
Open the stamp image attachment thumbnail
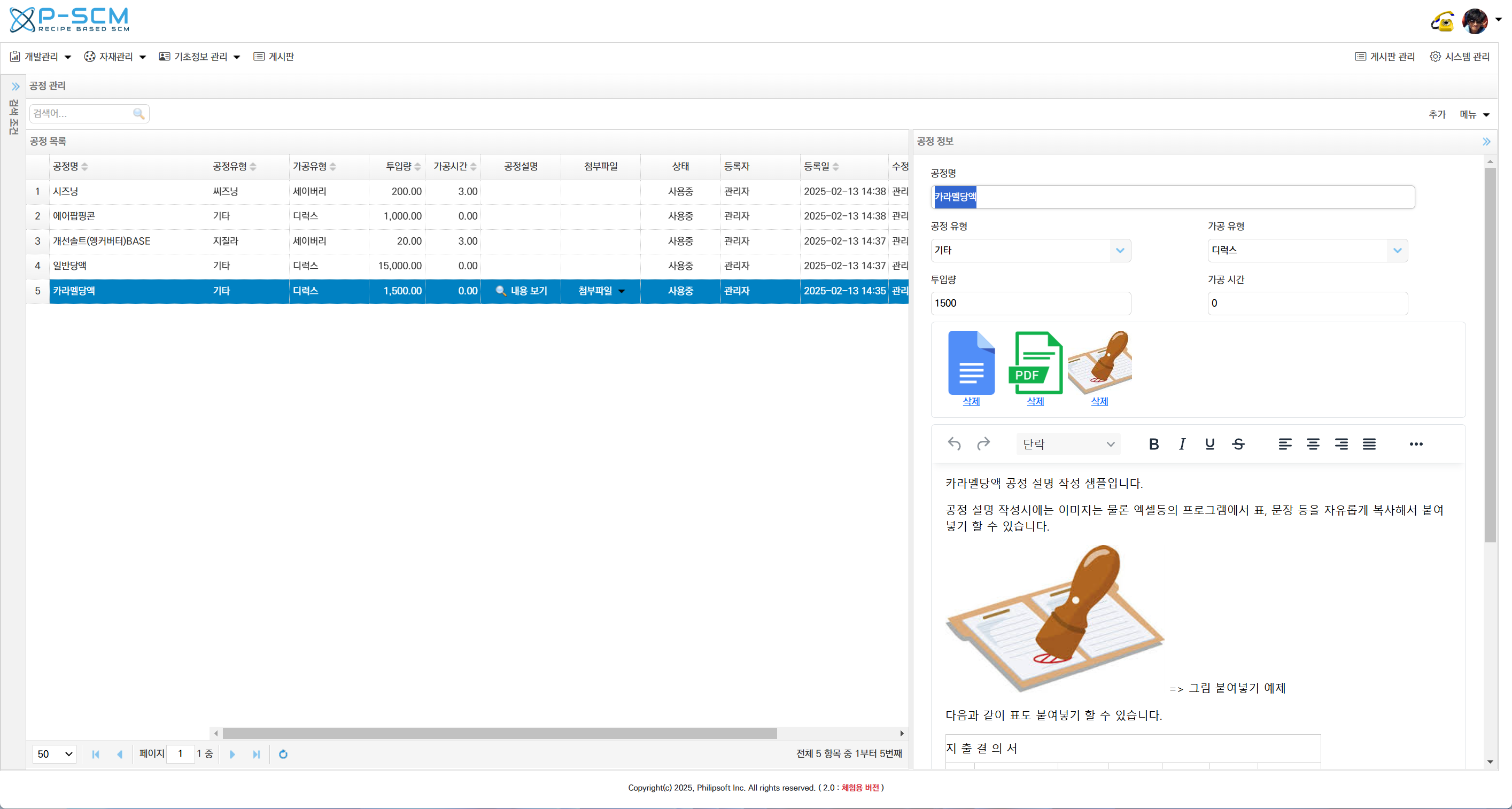point(1099,363)
